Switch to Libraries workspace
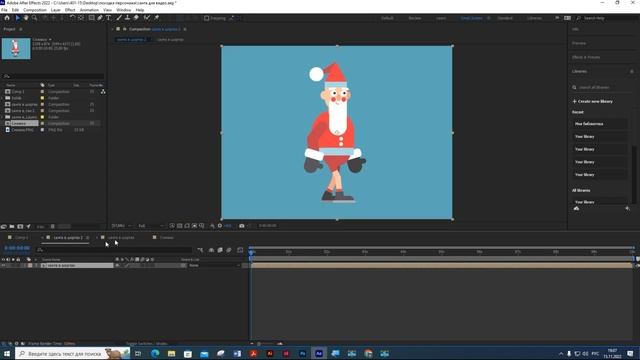This screenshot has height=360, width=640. tap(534, 18)
